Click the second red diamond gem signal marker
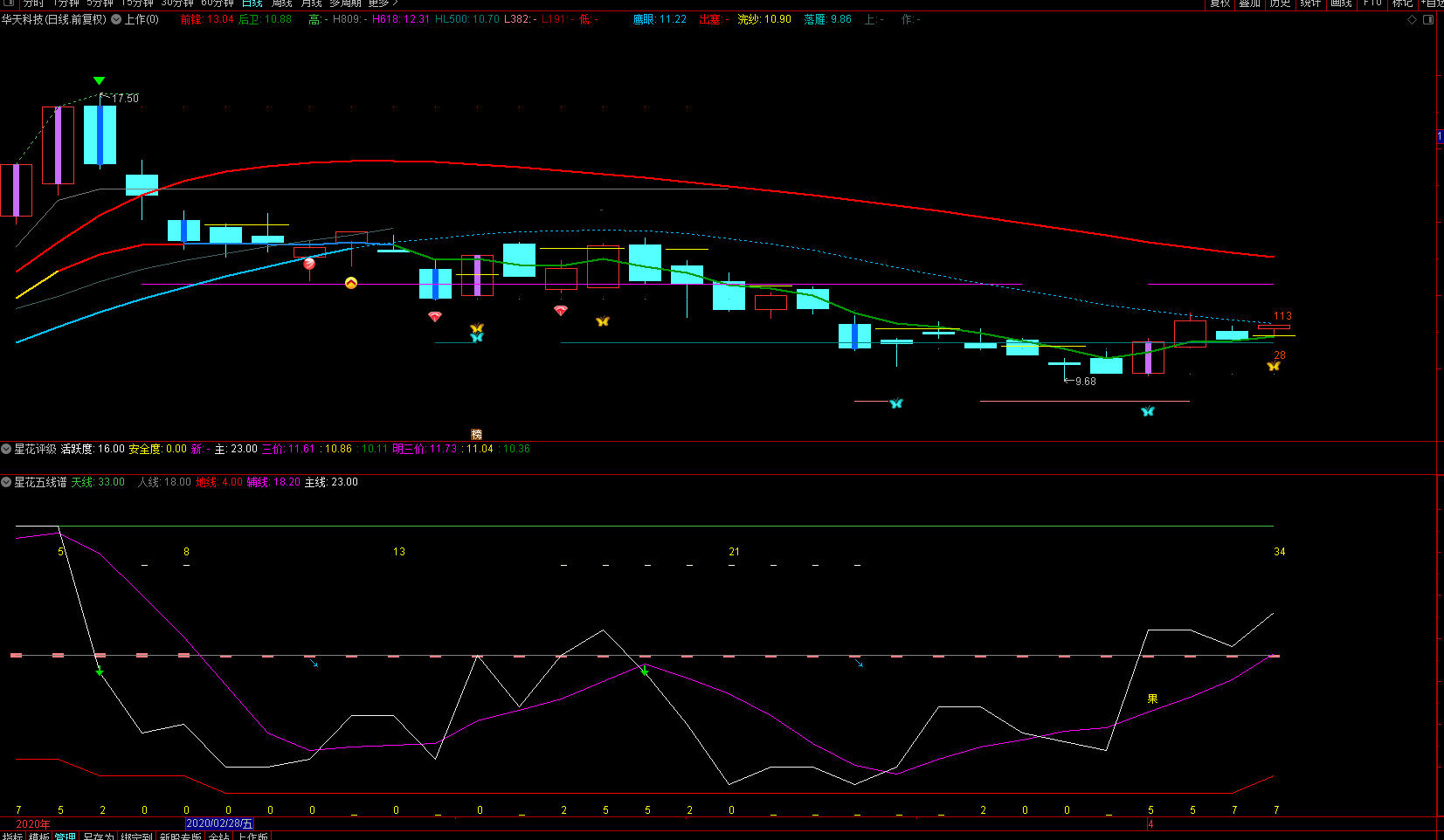1444x840 pixels. click(x=561, y=310)
